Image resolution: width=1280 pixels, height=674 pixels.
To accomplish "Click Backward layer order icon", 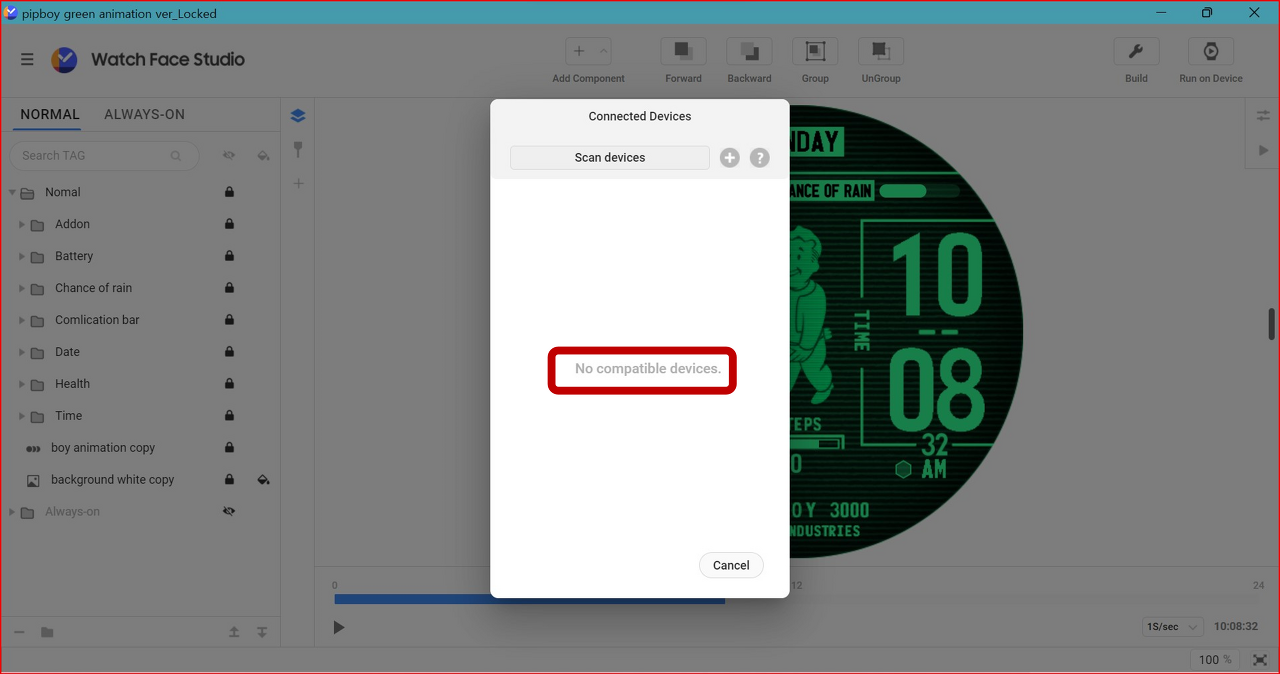I will (x=749, y=52).
